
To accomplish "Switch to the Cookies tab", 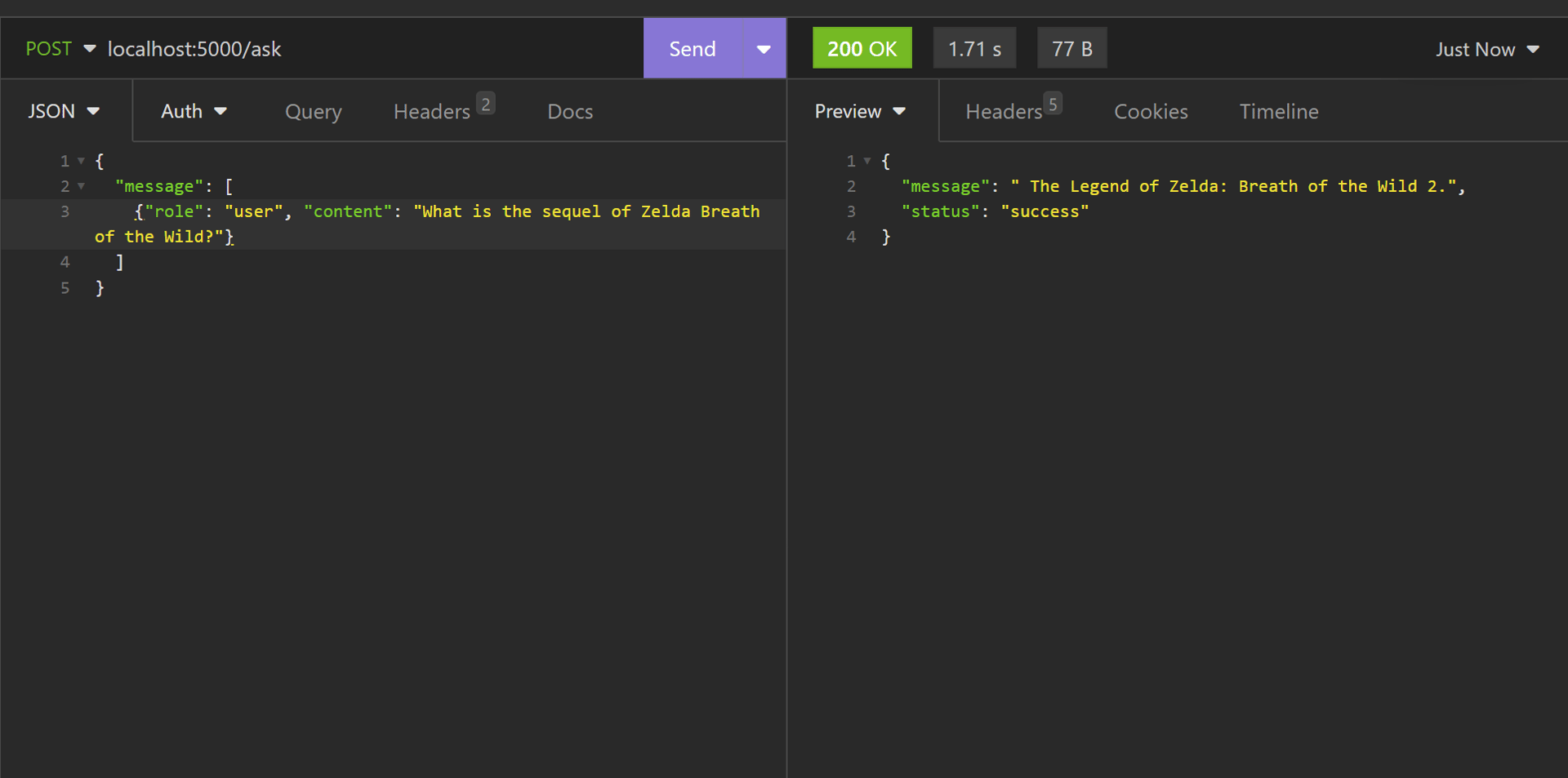I will click(x=1151, y=112).
